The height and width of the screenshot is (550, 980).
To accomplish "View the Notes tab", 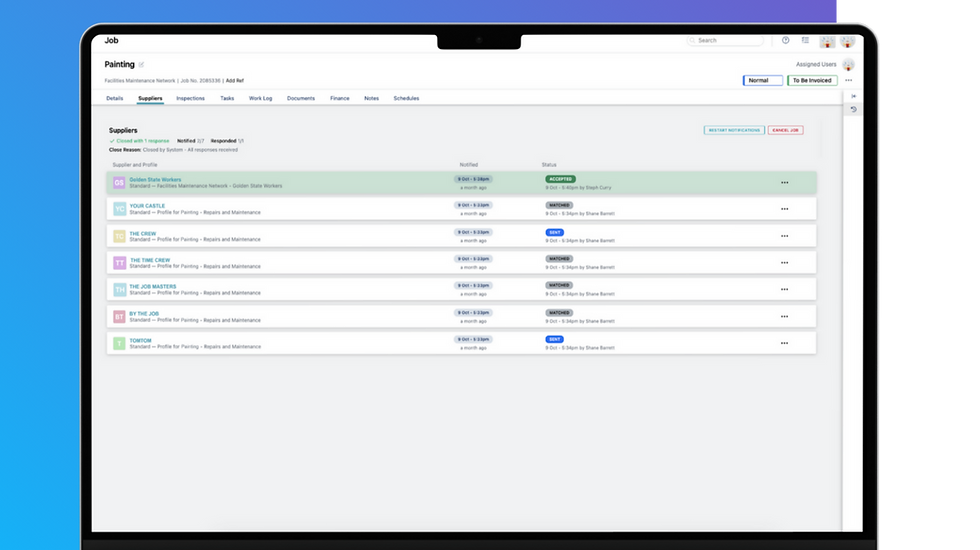I will (371, 98).
